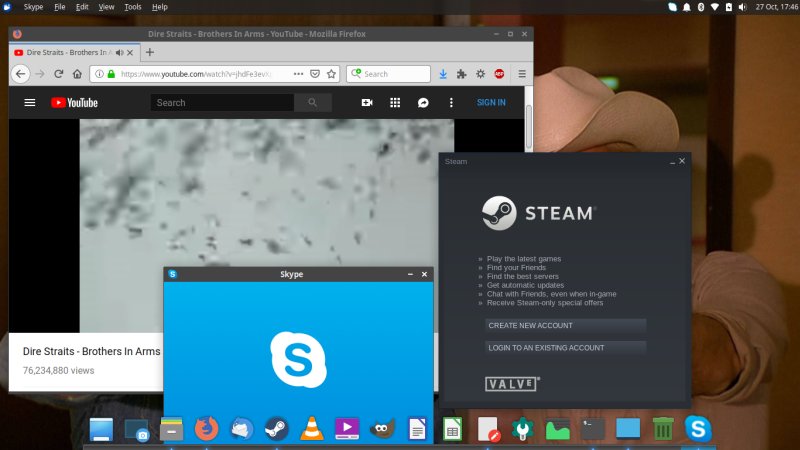This screenshot has width=800, height=450.
Task: Open the YouTube guide hamburger menu
Action: coord(30,103)
